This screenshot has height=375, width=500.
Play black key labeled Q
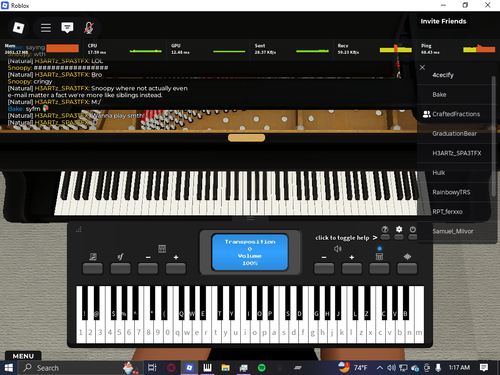point(182,303)
